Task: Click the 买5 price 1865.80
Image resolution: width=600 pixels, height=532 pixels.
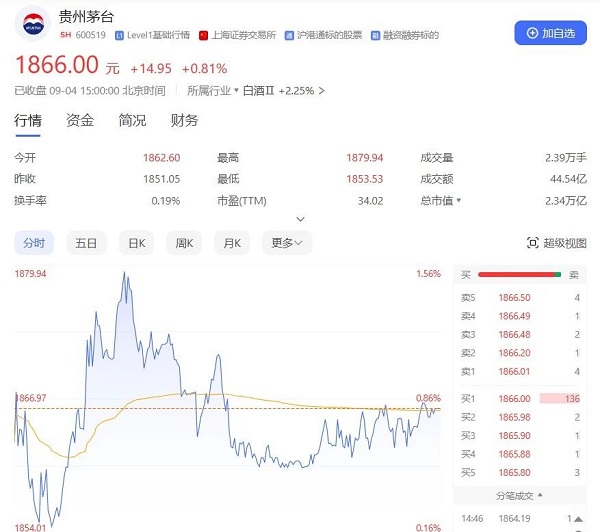Action: (x=514, y=473)
